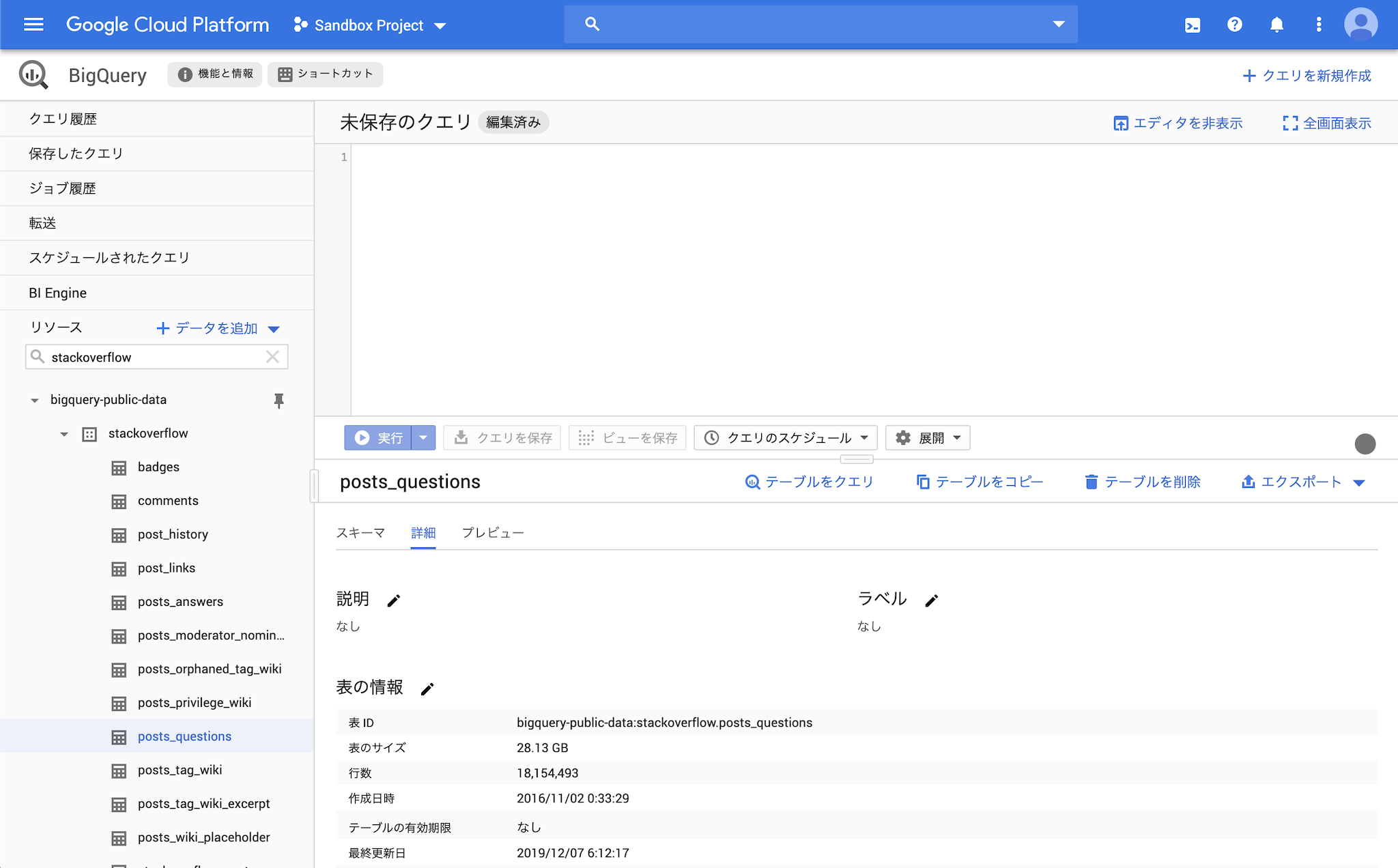Open the three-dot settings menu
The width and height of the screenshot is (1398, 868).
1319,25
